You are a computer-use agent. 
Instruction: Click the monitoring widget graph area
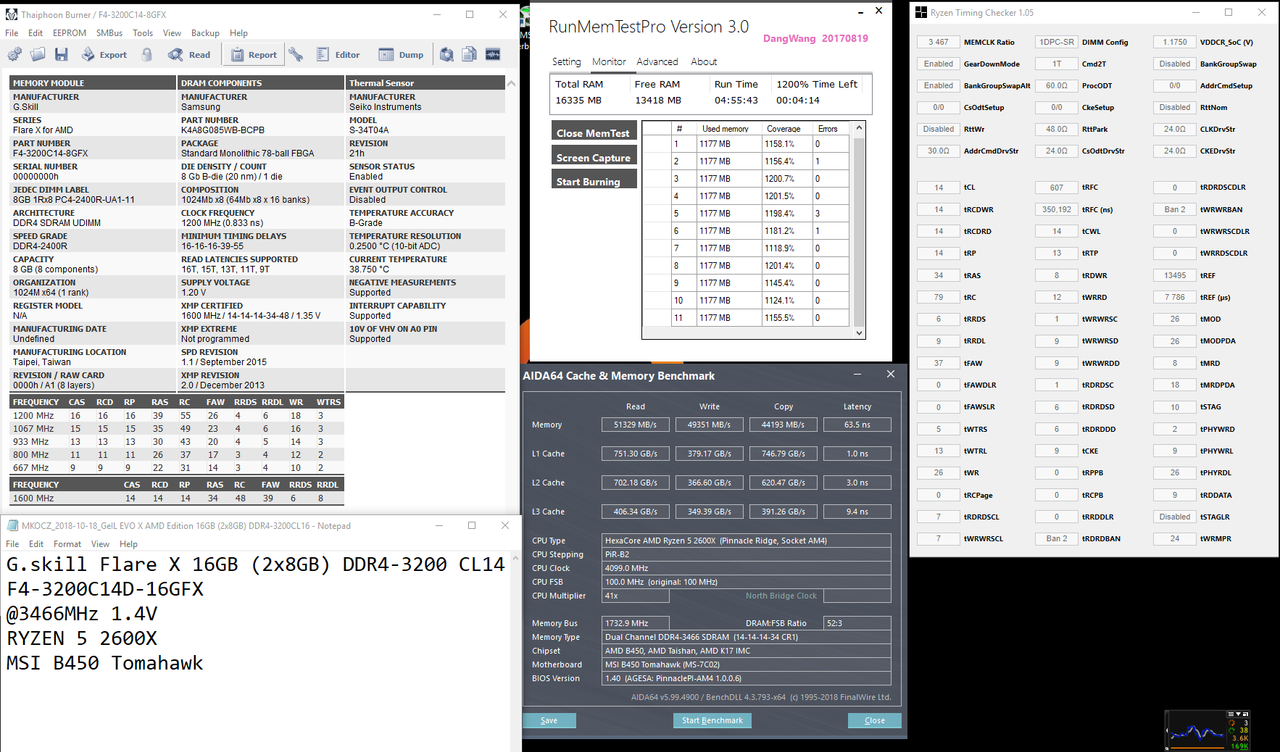pos(1197,730)
